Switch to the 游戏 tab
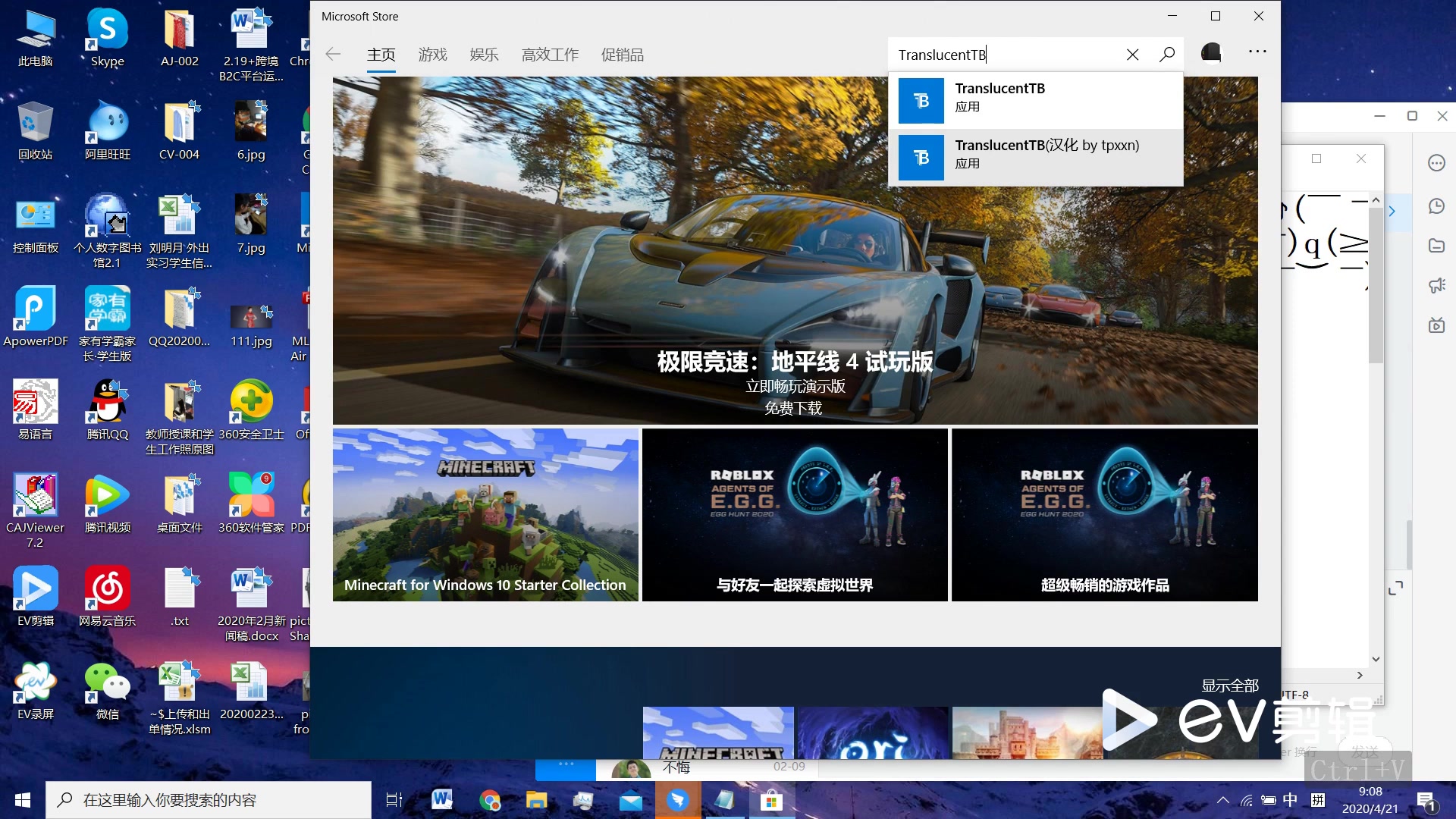Viewport: 1456px width, 819px height. pos(432,55)
